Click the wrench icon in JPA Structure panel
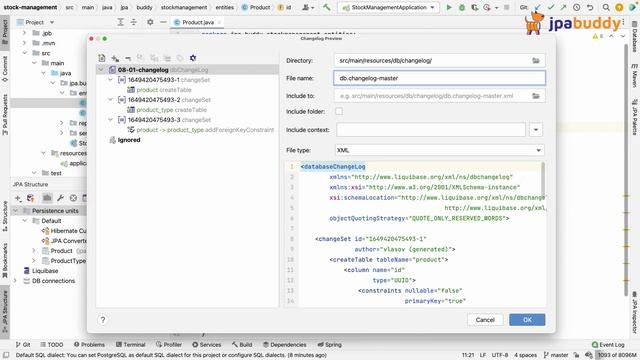Image resolution: width=640 pixels, height=360 pixels. point(60,198)
